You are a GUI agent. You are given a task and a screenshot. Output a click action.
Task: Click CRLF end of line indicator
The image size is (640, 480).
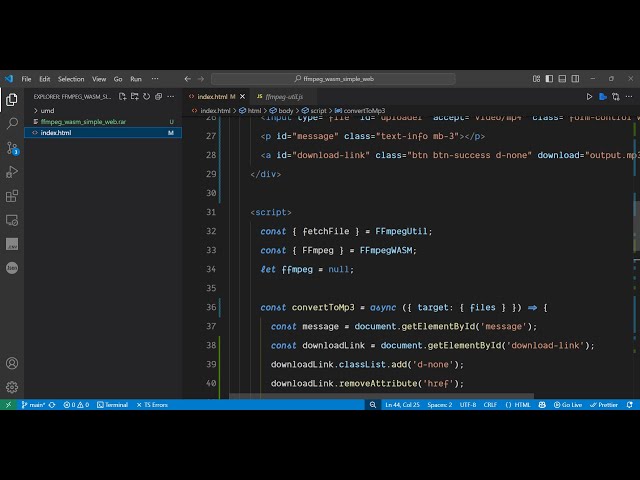(x=490, y=404)
